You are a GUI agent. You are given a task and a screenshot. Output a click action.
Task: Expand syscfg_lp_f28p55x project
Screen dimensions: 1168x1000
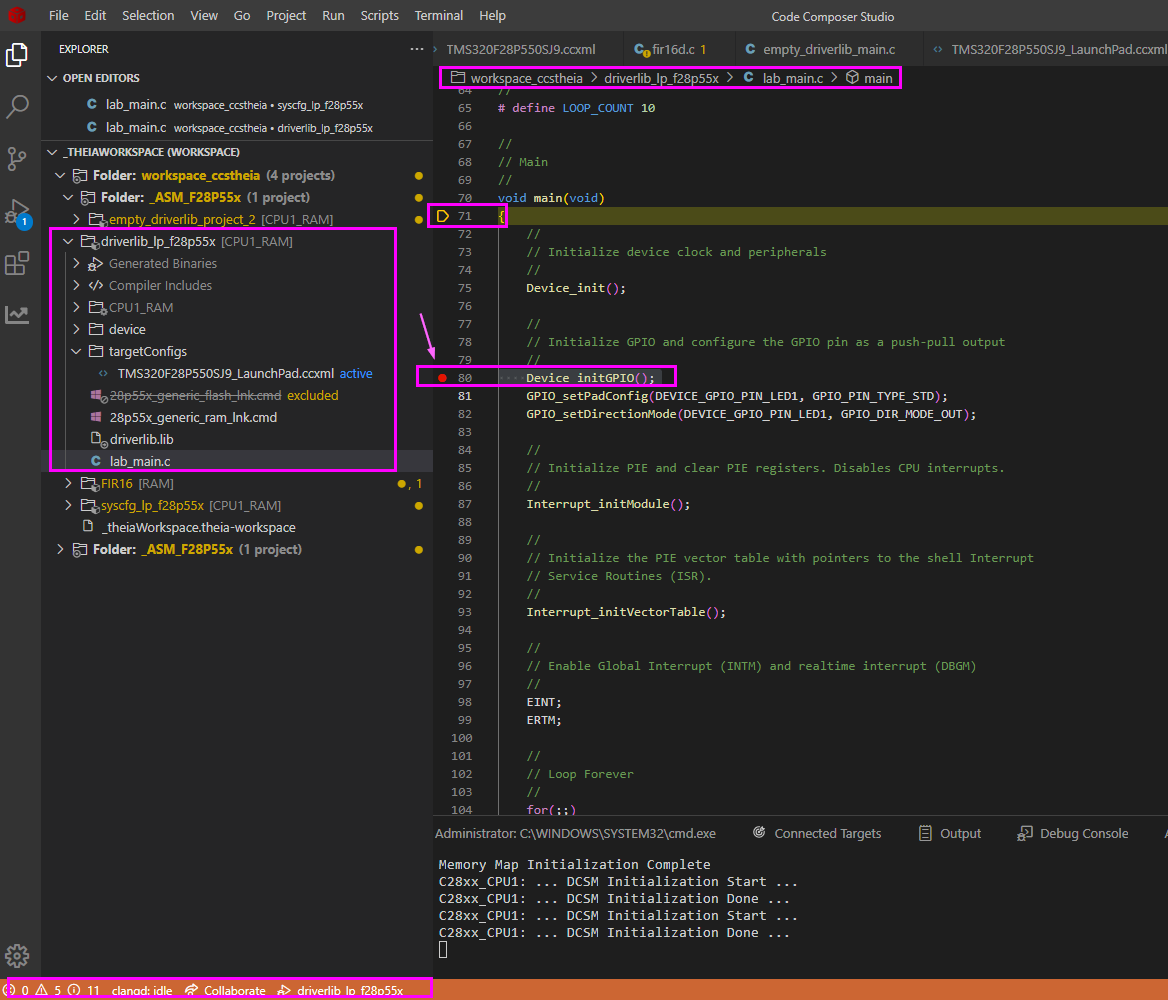pos(69,505)
